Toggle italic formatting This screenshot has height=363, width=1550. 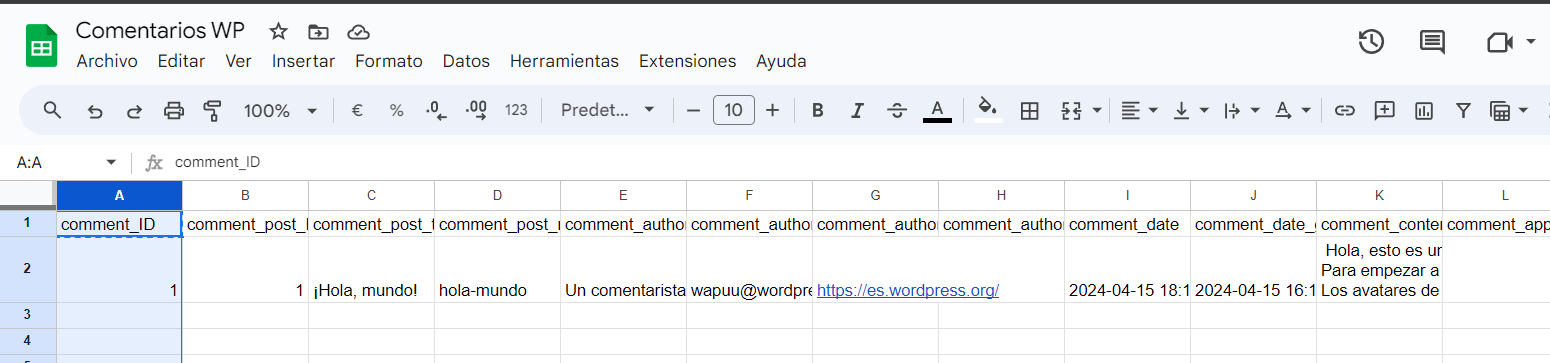pyautogui.click(x=856, y=110)
